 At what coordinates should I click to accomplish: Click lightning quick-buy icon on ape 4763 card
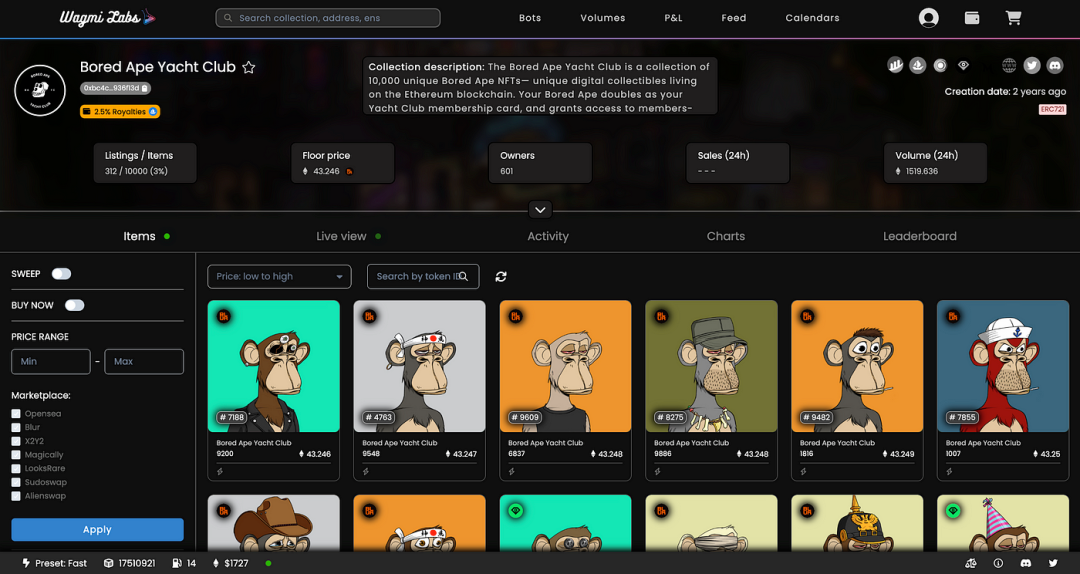(x=366, y=471)
